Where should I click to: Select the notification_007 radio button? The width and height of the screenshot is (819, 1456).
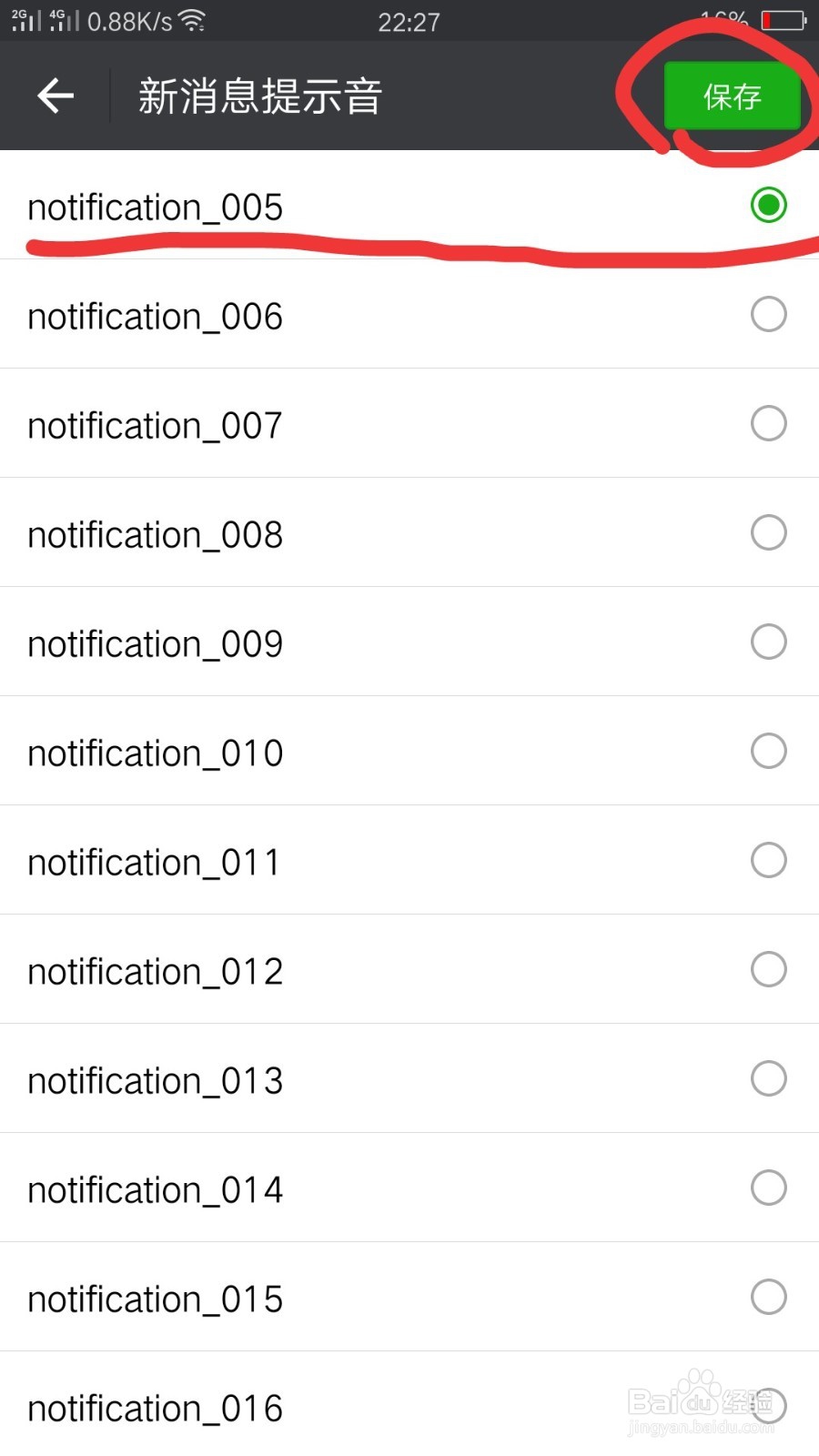click(x=769, y=423)
